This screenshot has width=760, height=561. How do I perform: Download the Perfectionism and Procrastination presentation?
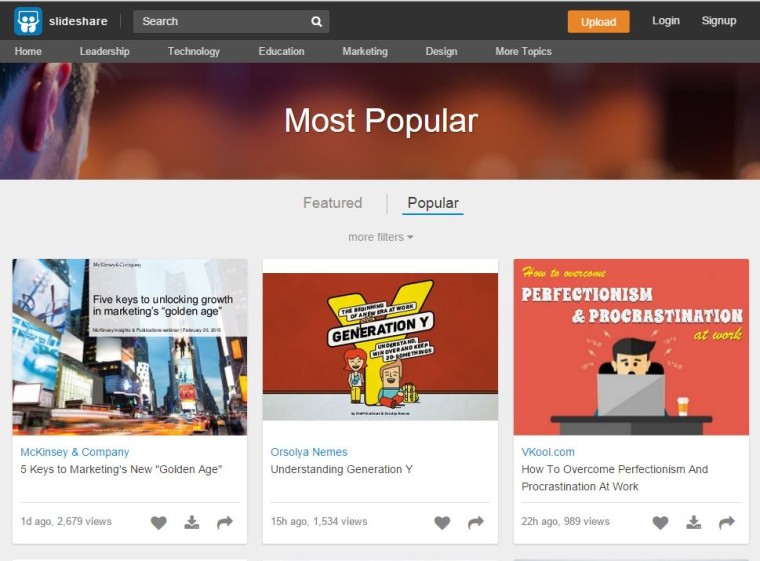694,522
